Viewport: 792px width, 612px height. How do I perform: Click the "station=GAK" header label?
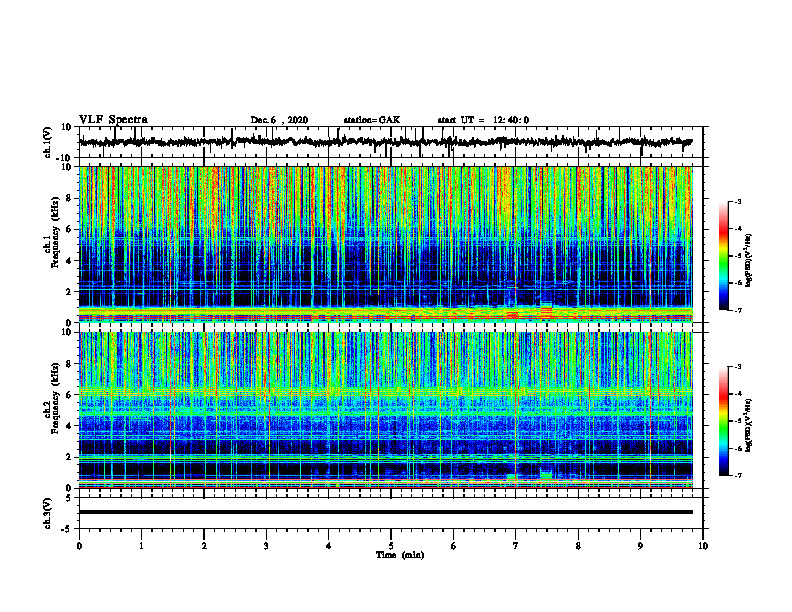372,120
